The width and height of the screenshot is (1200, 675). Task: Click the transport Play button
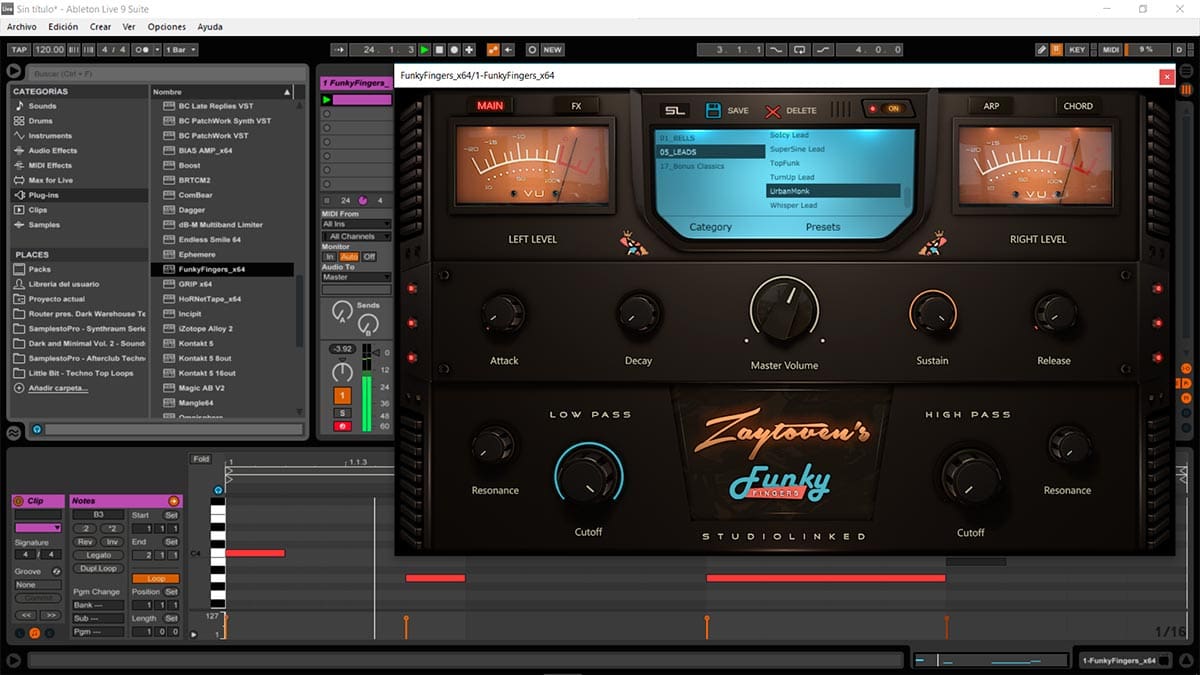point(425,49)
